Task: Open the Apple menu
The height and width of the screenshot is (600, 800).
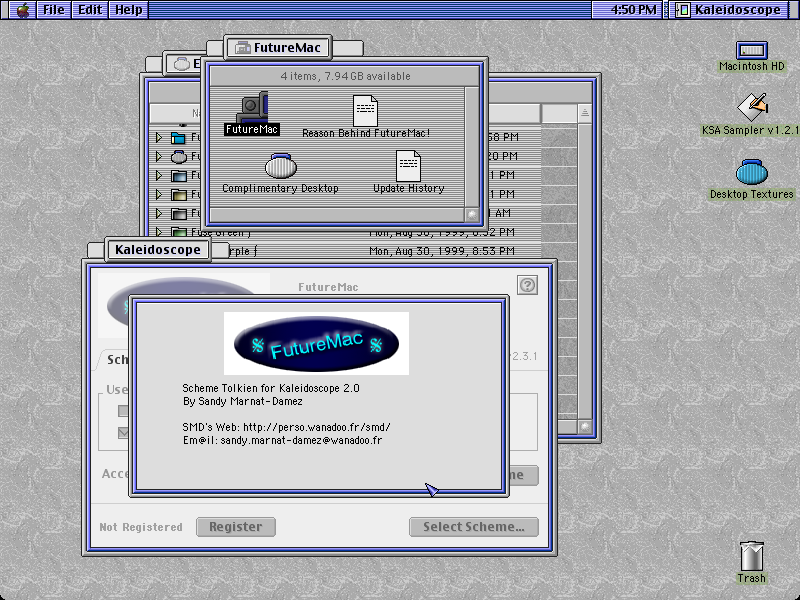Action: point(22,10)
